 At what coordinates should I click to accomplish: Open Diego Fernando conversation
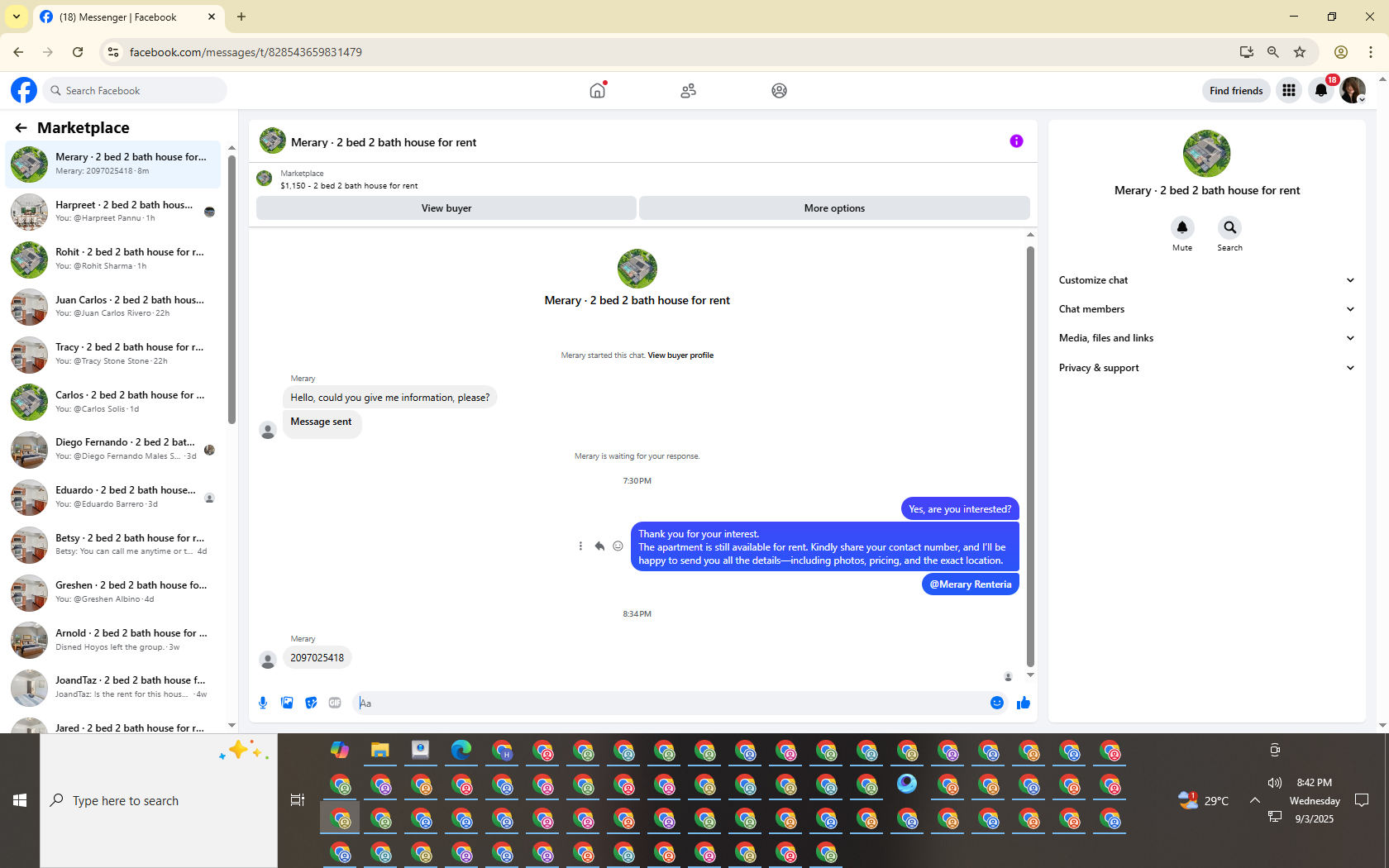(114, 450)
